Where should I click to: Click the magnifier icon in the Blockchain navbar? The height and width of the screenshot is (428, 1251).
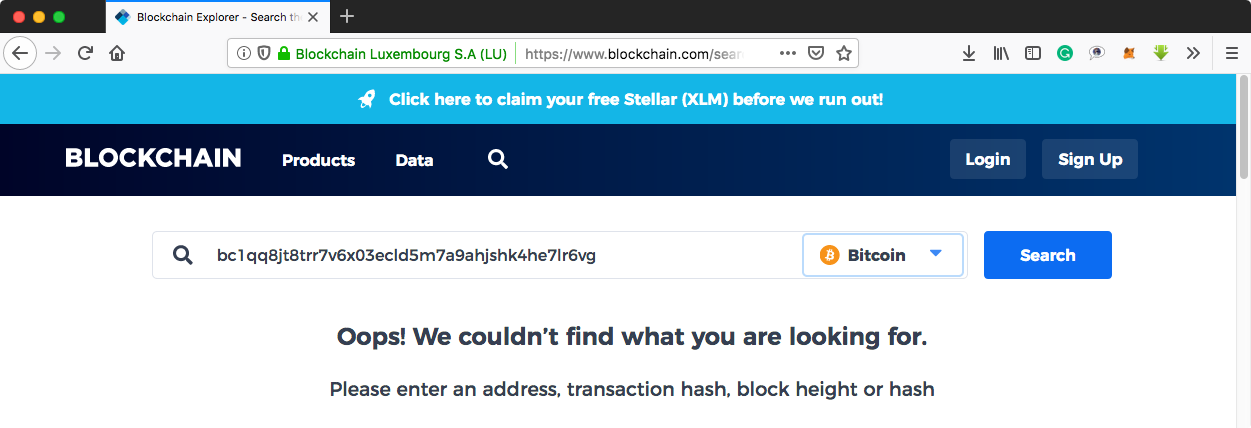click(498, 159)
